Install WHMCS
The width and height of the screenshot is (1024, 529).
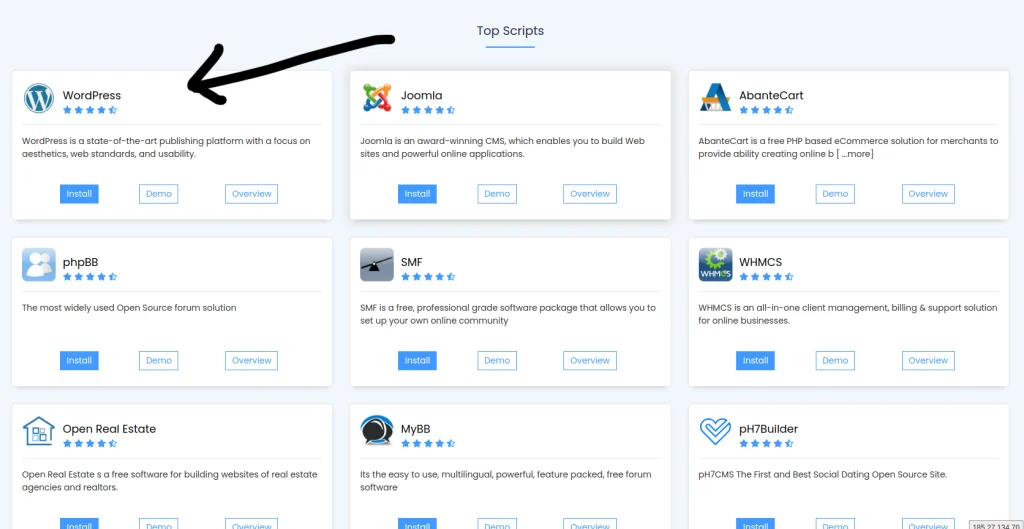point(756,361)
